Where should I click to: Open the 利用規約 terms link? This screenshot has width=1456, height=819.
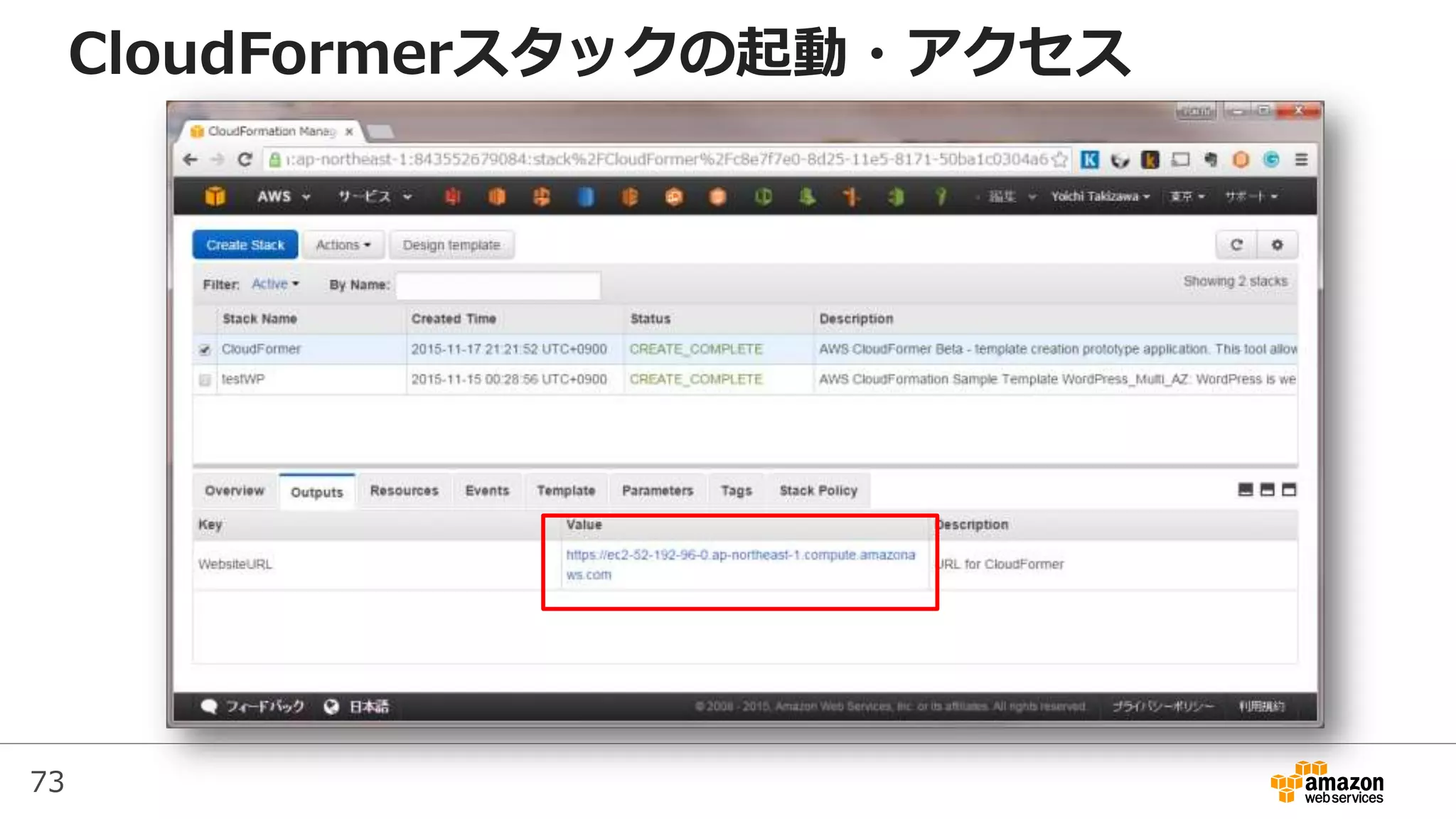(1262, 706)
